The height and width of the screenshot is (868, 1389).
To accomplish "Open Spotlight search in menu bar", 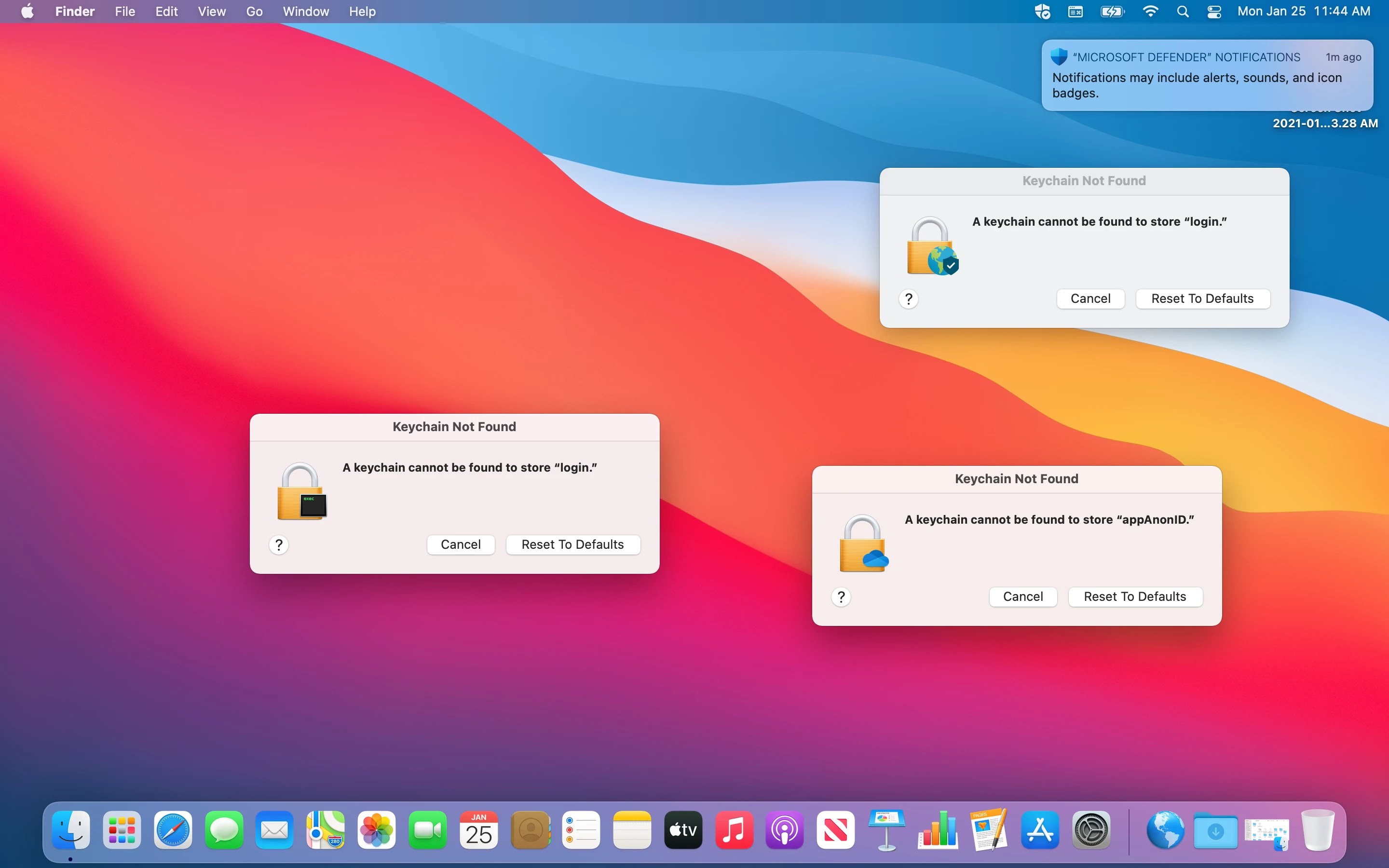I will pyautogui.click(x=1183, y=12).
